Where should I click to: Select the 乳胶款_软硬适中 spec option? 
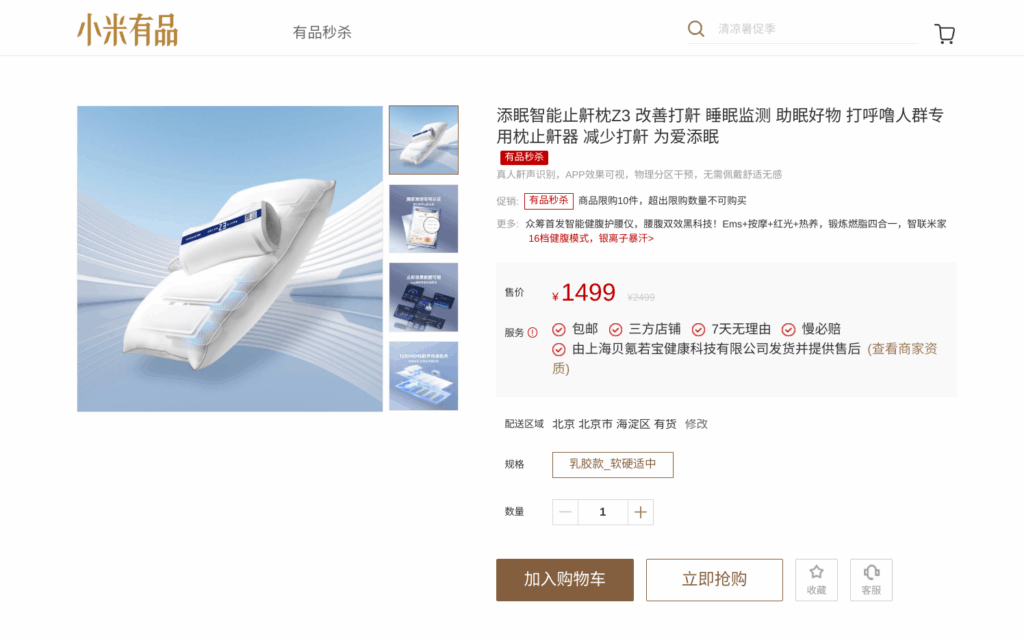coord(613,465)
